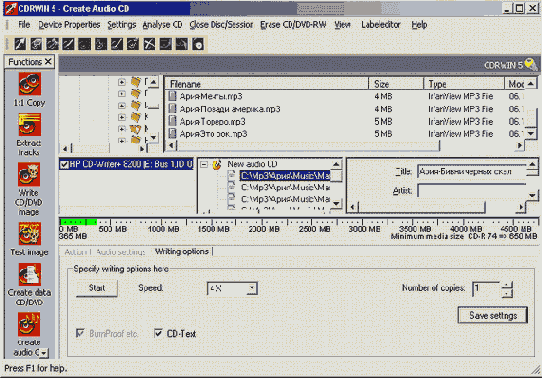The image size is (542, 378).
Task: Click the Start button
Action: point(97,288)
